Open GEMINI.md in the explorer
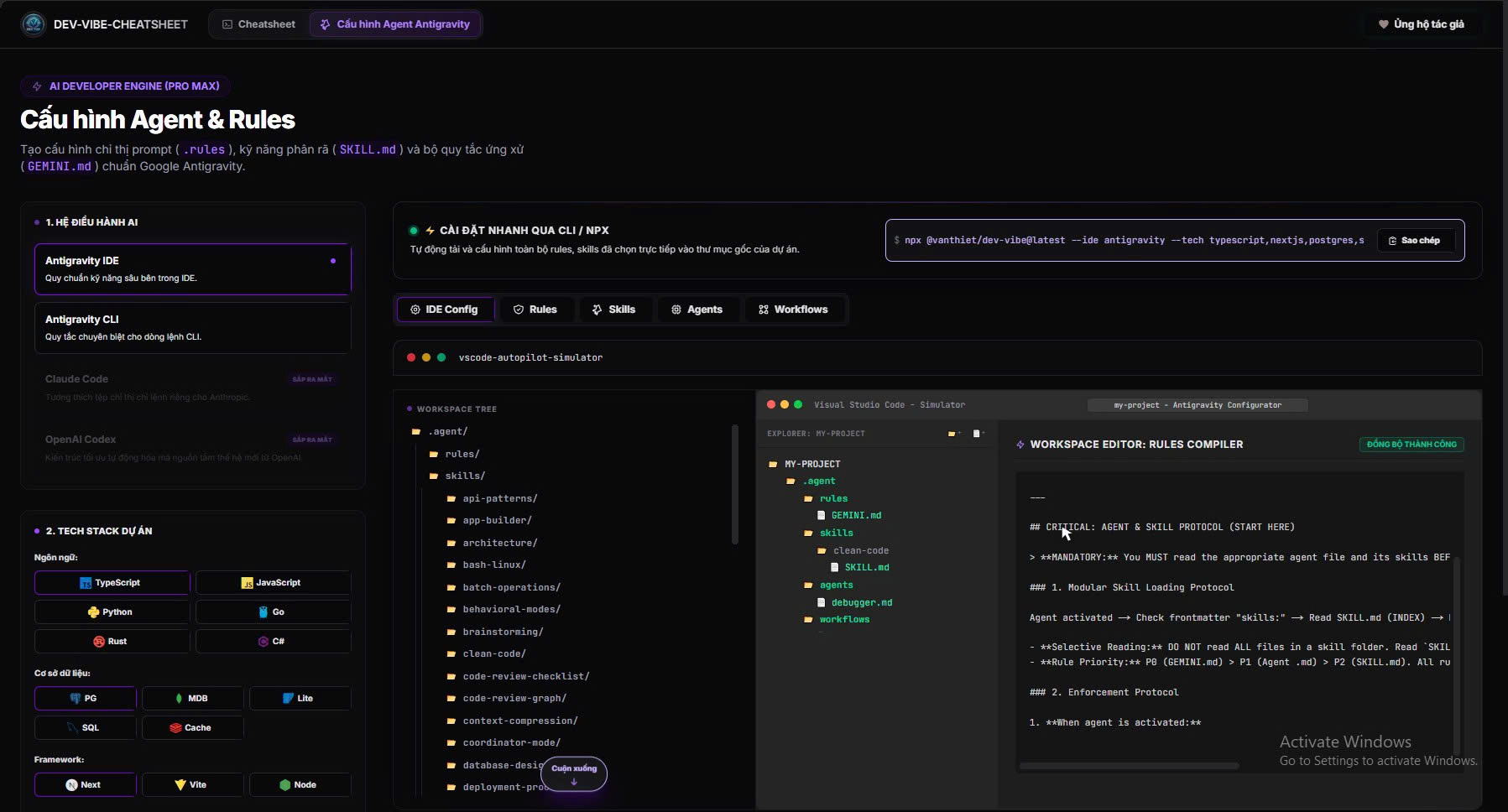 (x=849, y=516)
